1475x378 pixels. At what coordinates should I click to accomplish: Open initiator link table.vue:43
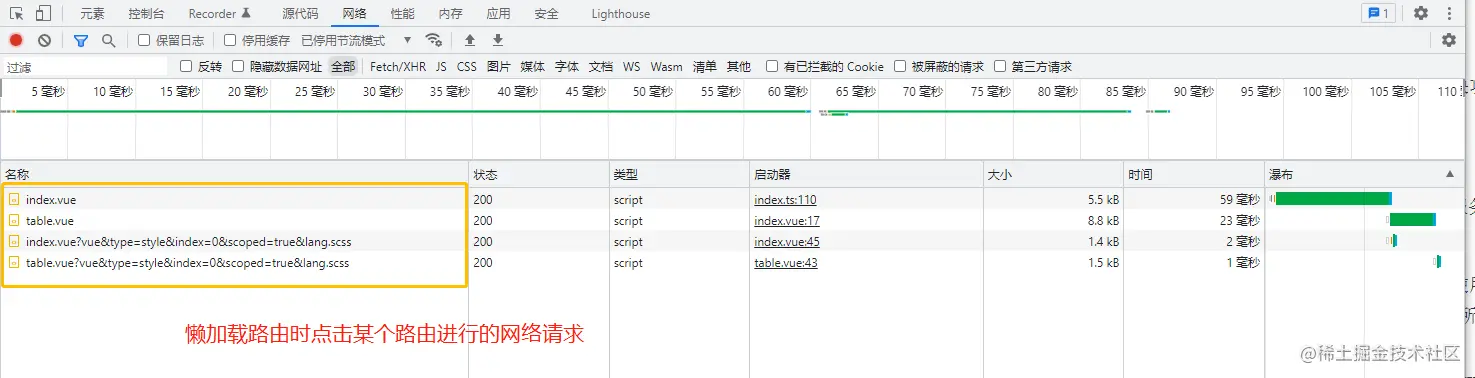(x=786, y=263)
